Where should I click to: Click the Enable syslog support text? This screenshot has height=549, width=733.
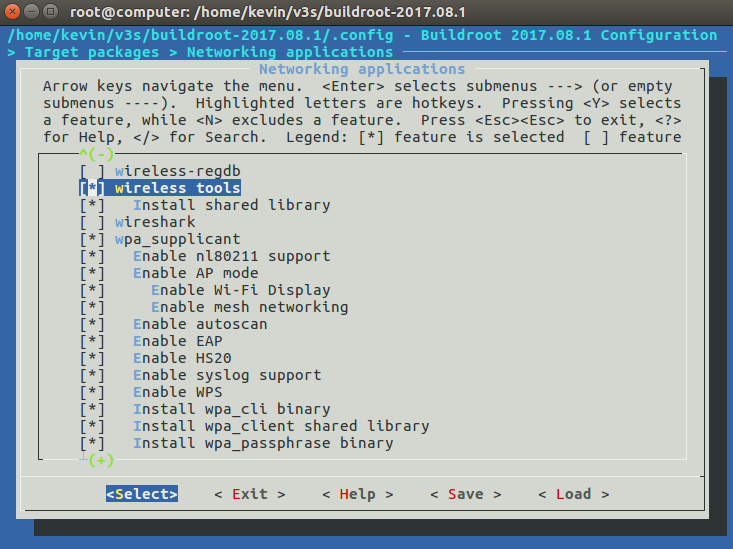click(x=227, y=375)
